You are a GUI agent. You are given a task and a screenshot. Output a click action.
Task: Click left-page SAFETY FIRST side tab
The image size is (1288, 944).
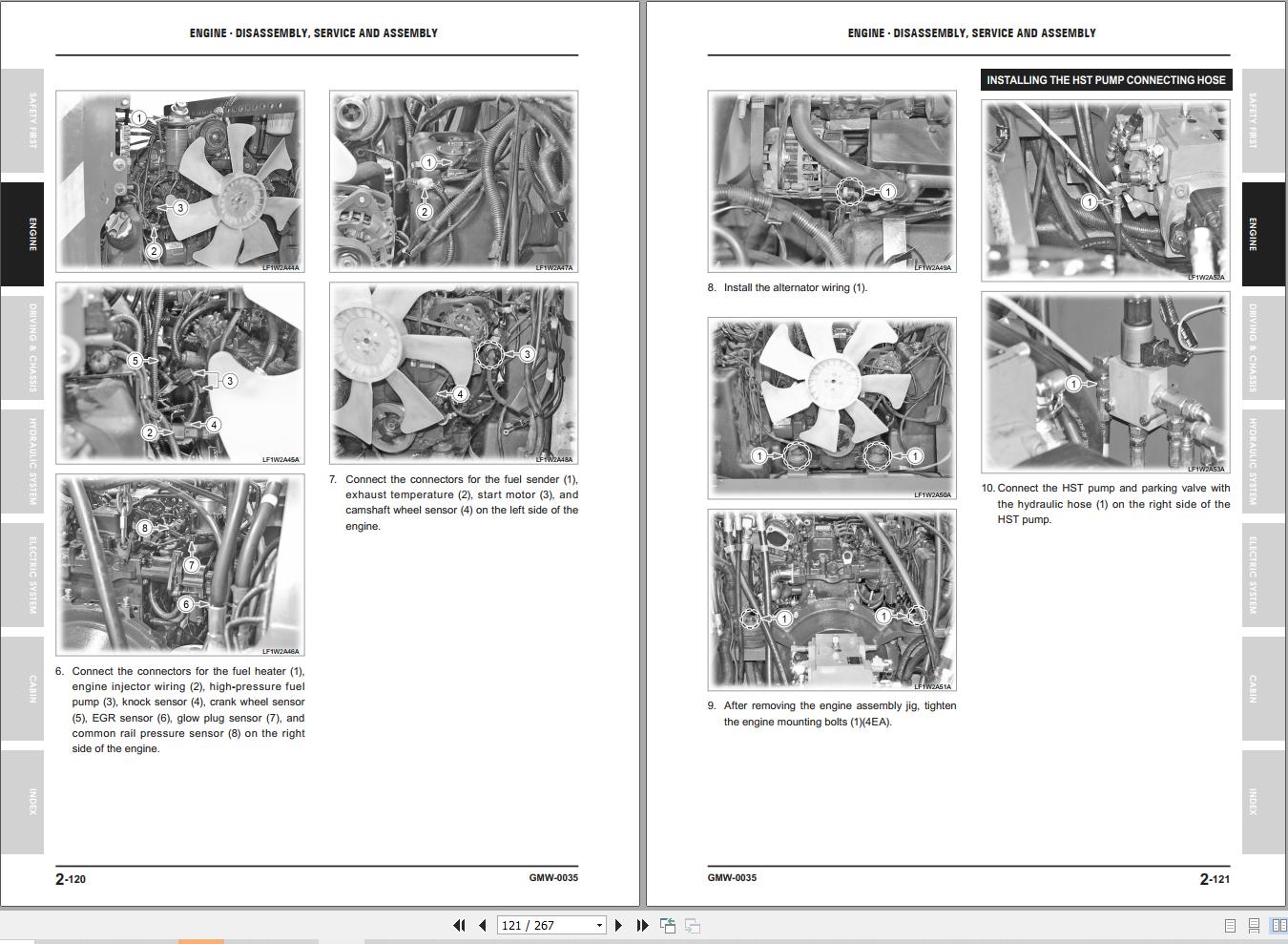click(22, 121)
